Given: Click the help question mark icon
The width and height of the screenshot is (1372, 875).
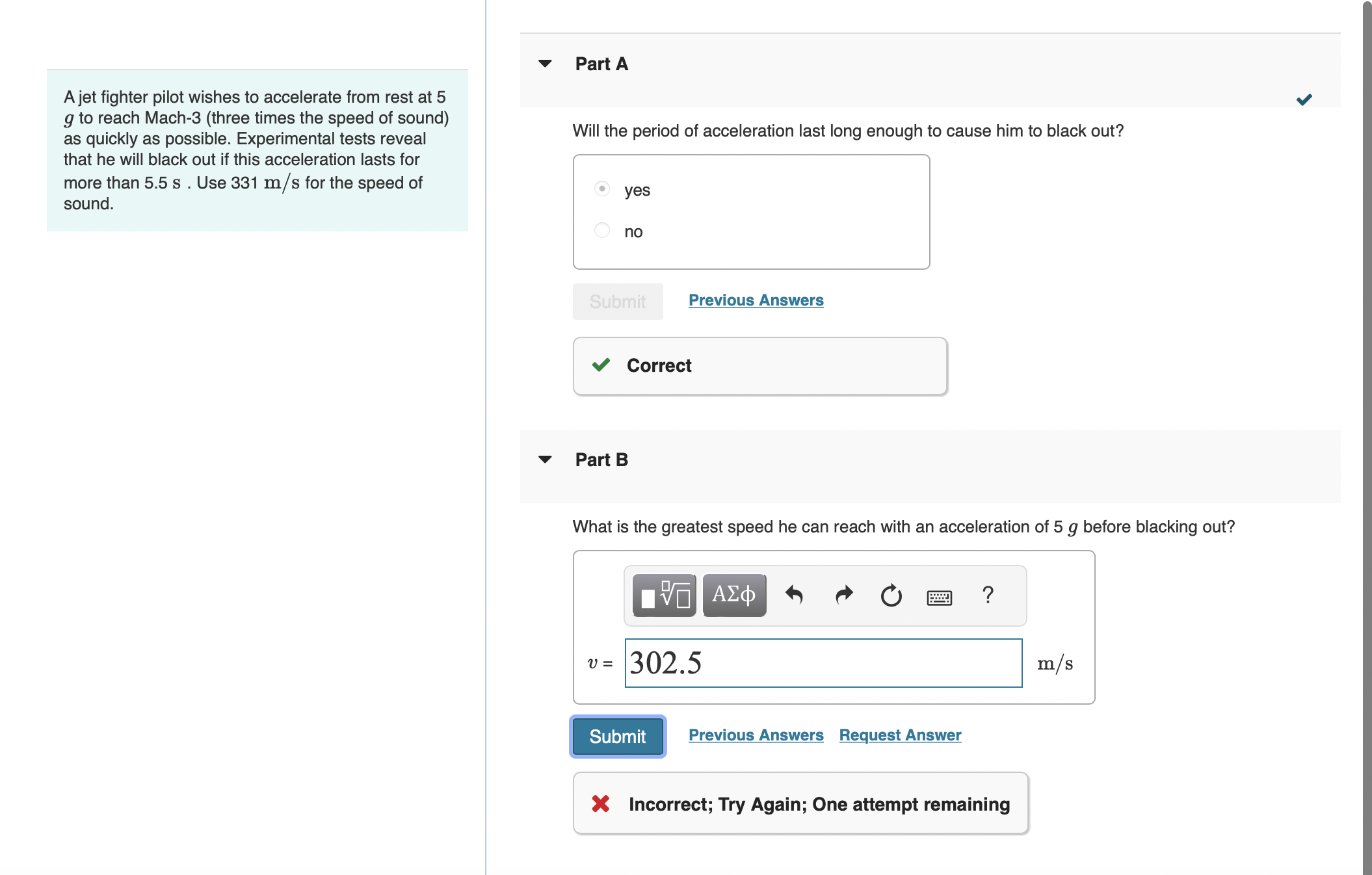Looking at the screenshot, I should (987, 594).
